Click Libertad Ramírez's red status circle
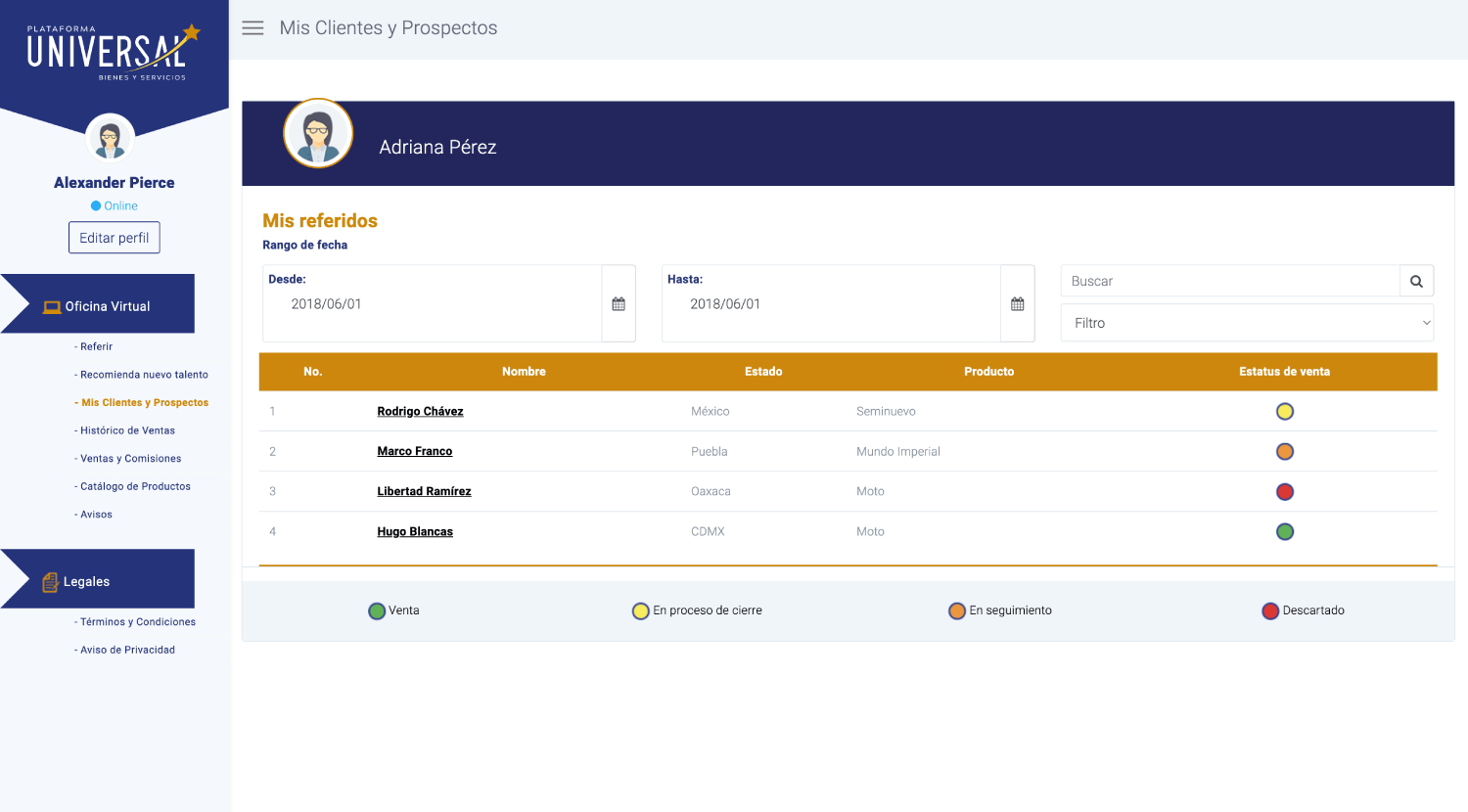Screen dimensions: 1468x812 1285,492
